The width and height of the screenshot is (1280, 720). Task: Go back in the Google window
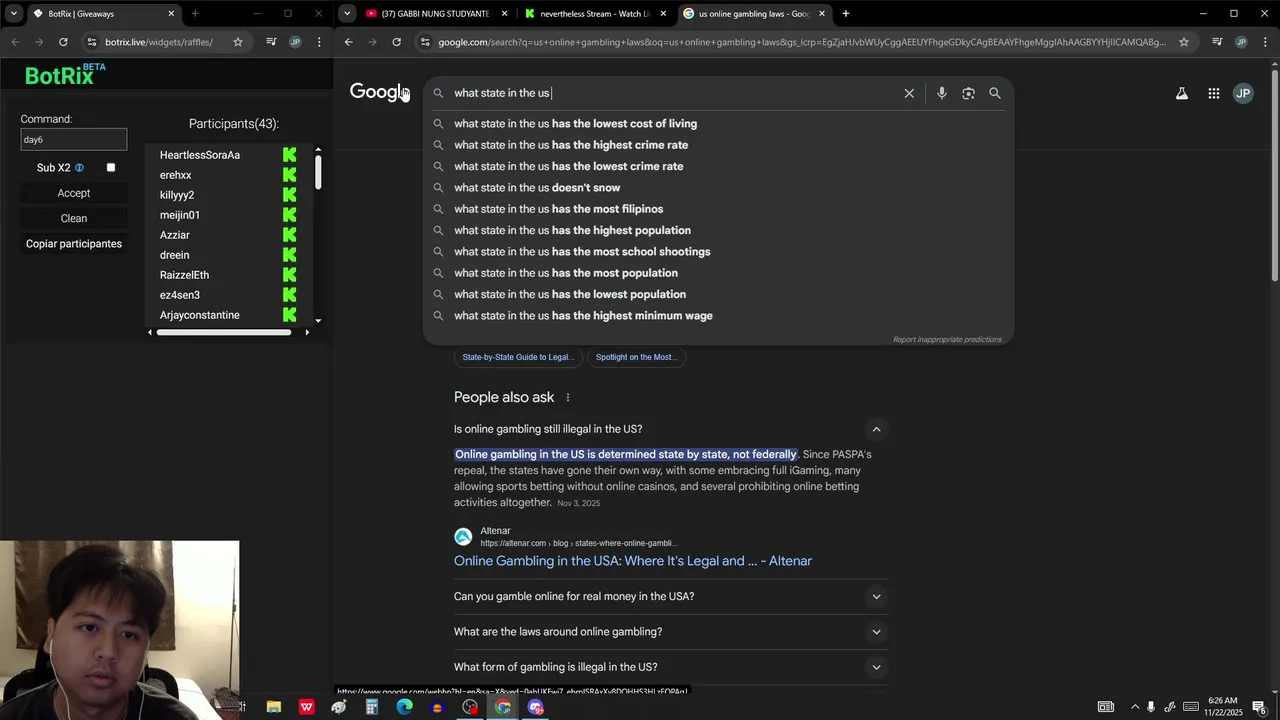coord(348,42)
